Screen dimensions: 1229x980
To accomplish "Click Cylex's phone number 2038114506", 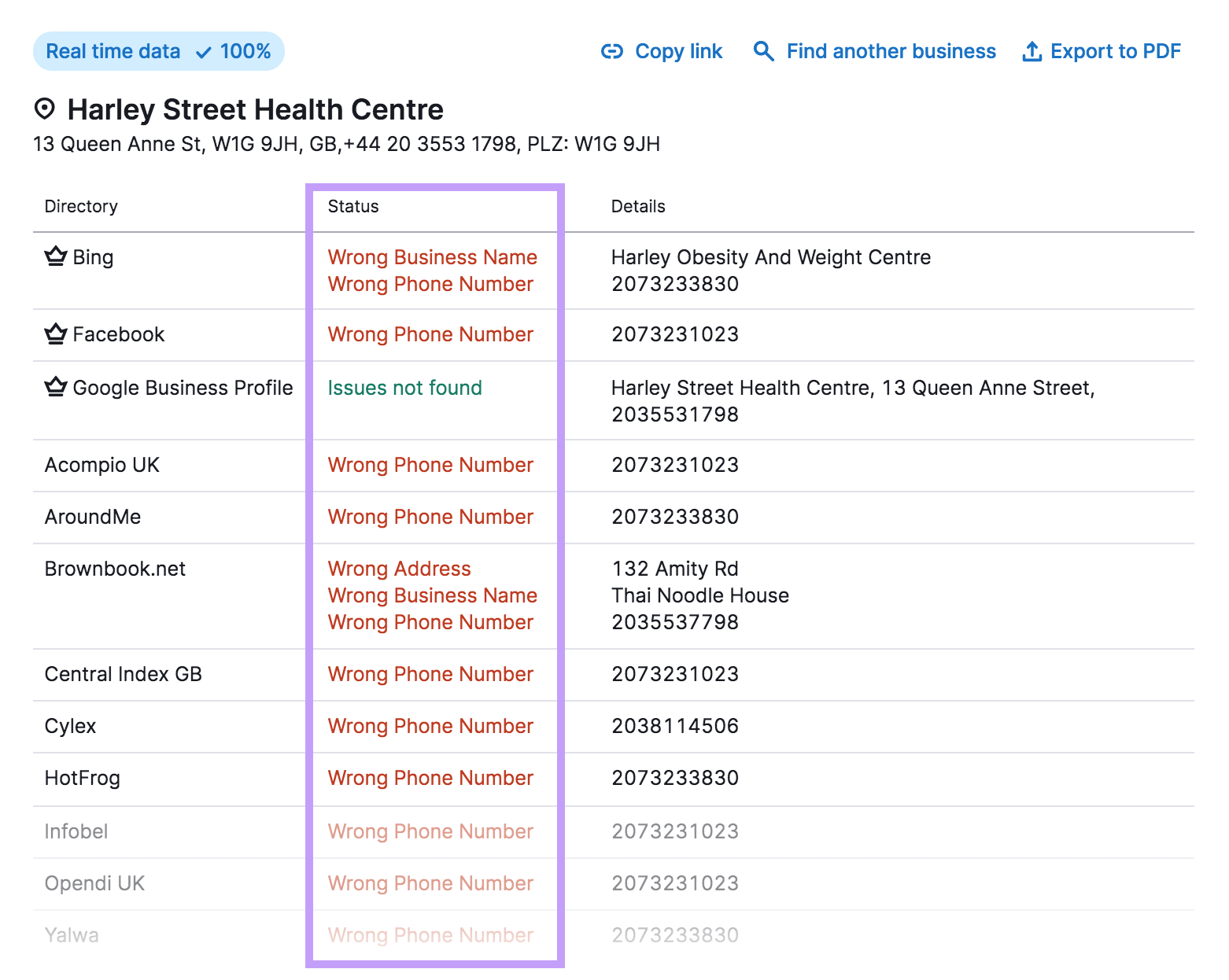I will 675,726.
